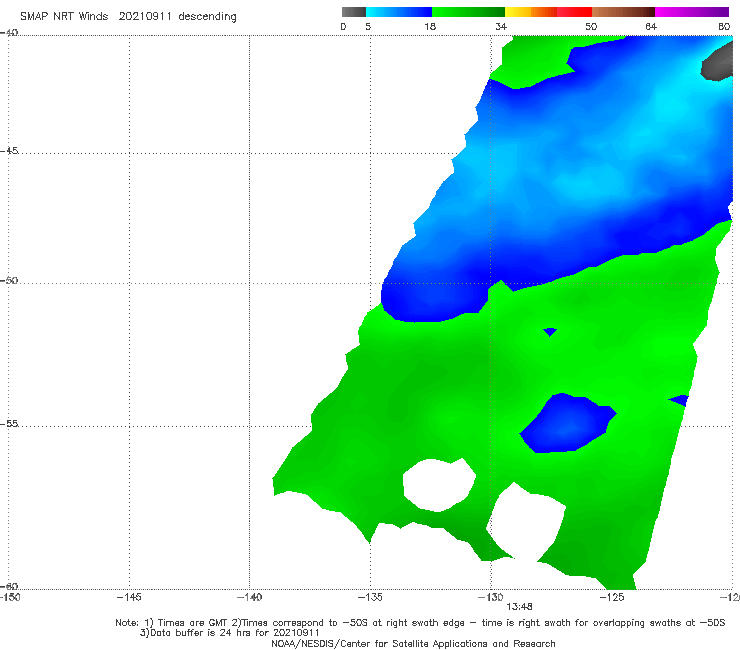Click the large blue wind patch near -55 latitude

(x=566, y=423)
